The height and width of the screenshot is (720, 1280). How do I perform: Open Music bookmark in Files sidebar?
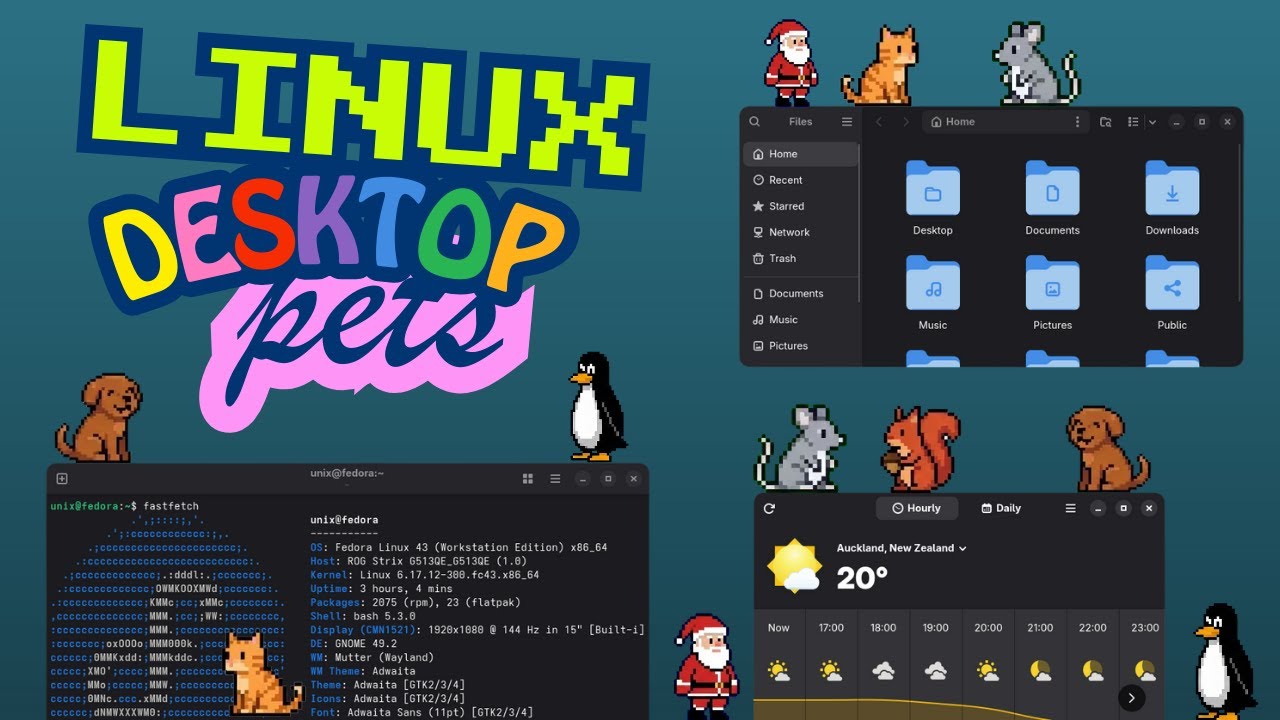[801, 320]
